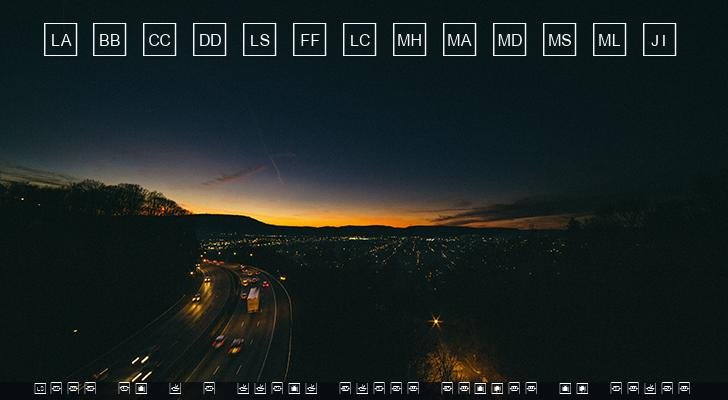728x400 pixels.
Task: Choose the MD box in top row
Action: (x=510, y=40)
